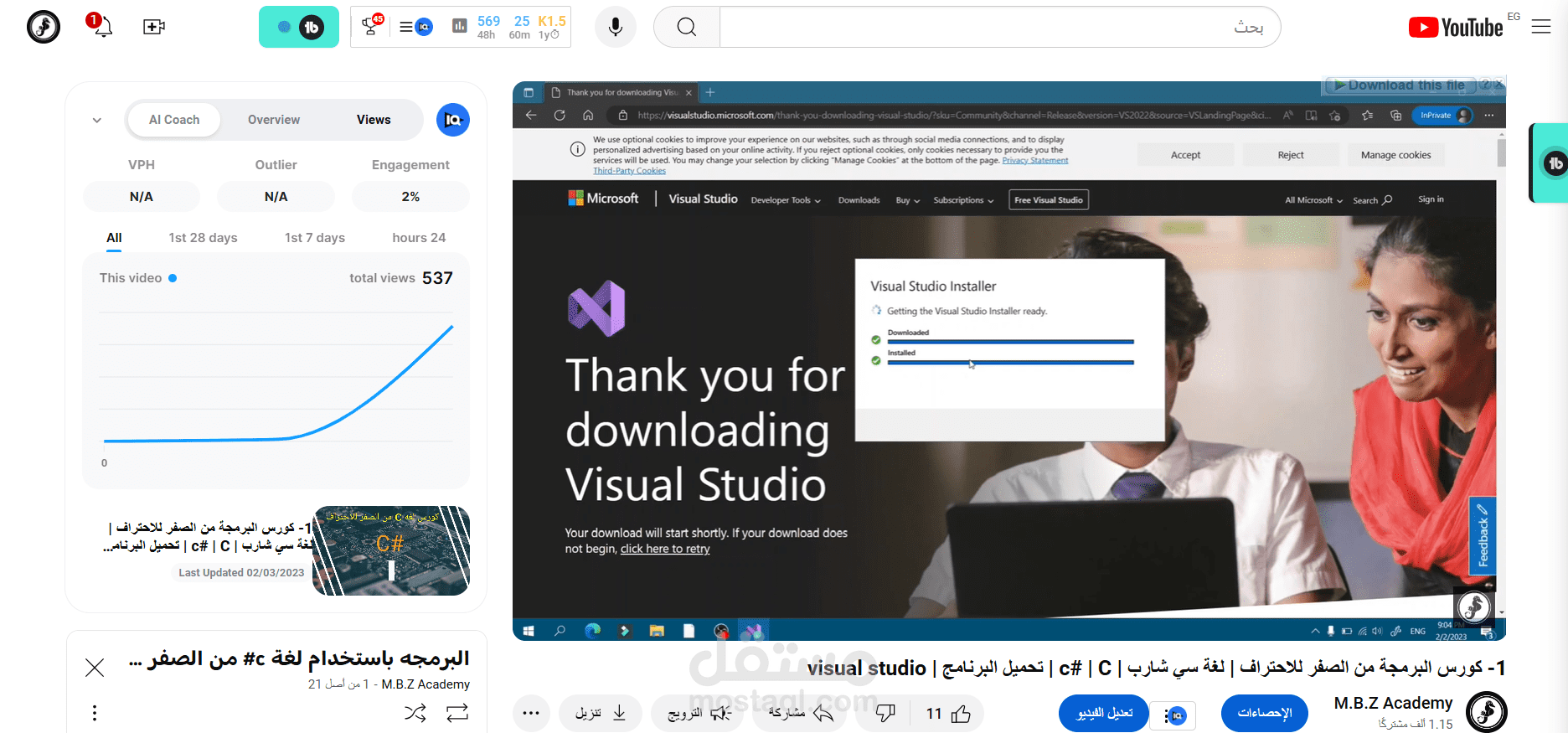Click the vidIQ stats bar chart icon
1568x733 pixels.
click(459, 27)
